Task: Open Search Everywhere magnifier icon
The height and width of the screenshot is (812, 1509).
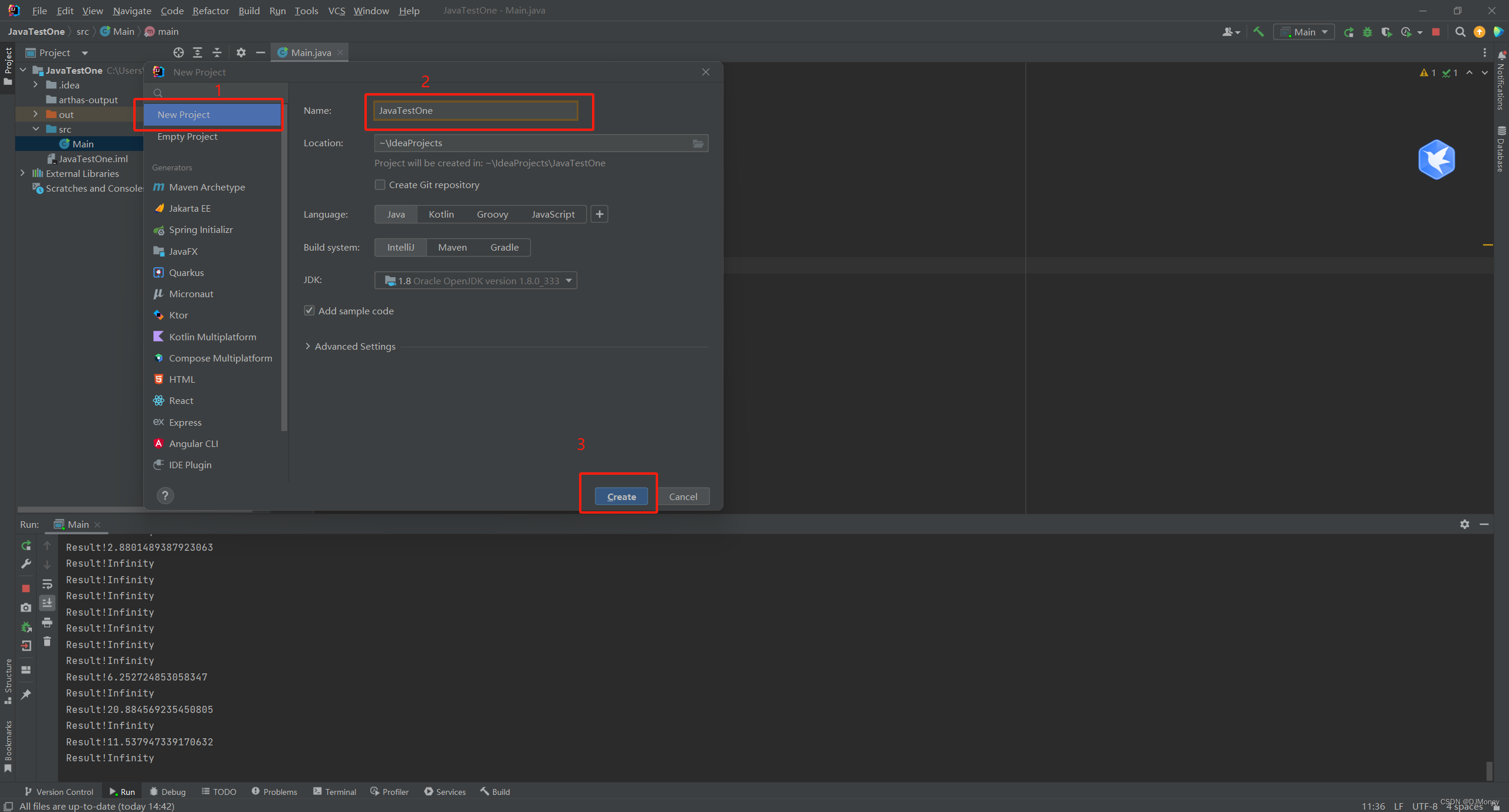Action: [x=1460, y=32]
